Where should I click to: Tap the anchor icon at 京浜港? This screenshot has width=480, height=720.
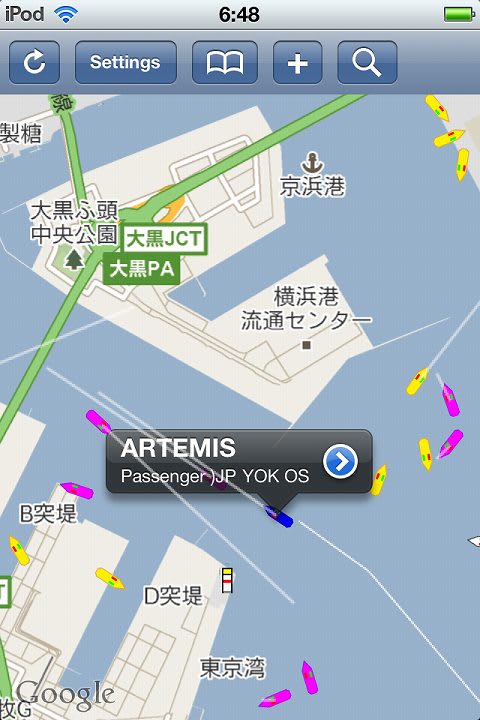[x=312, y=163]
